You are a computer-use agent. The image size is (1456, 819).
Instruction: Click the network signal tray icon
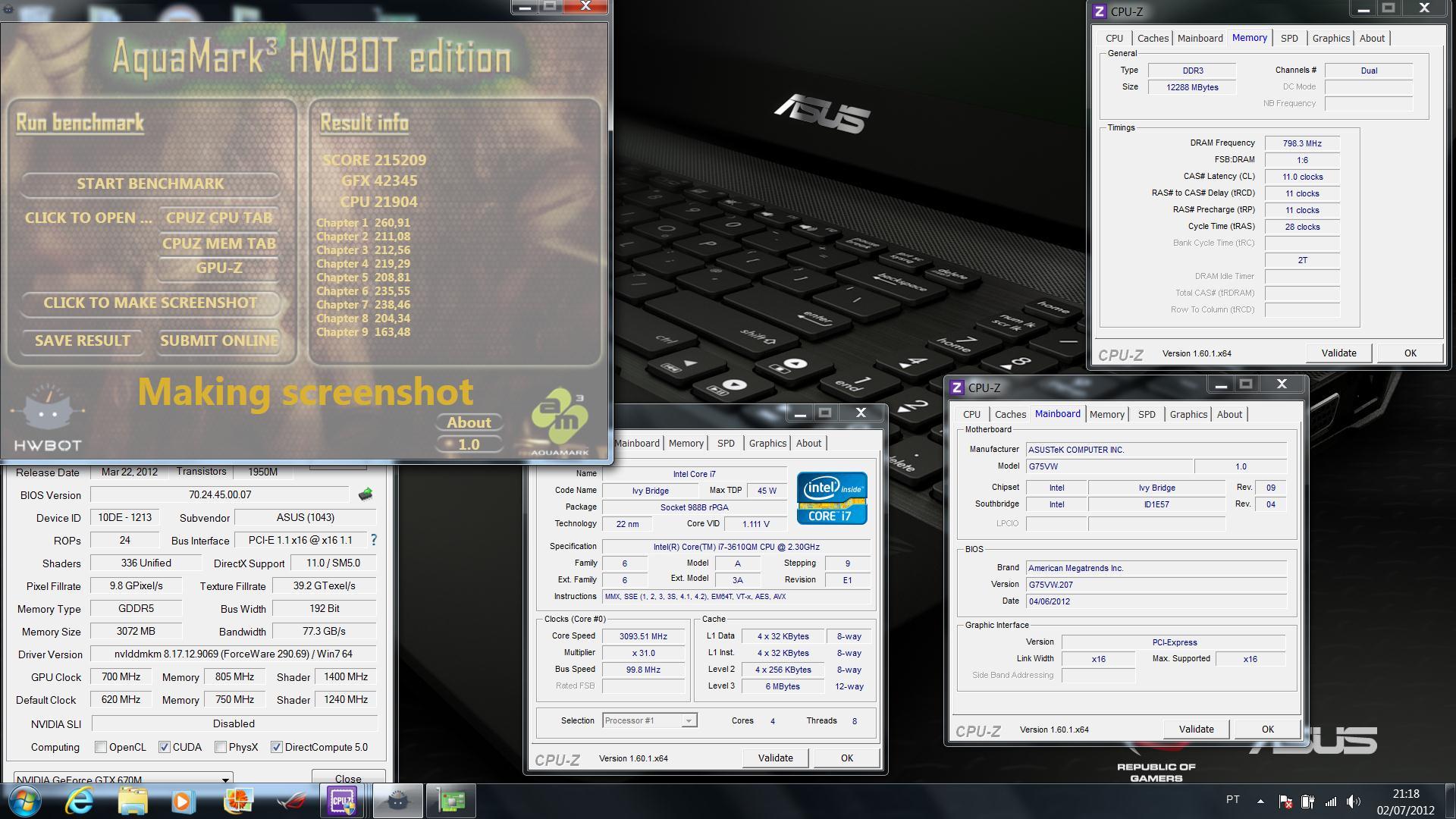(1331, 801)
